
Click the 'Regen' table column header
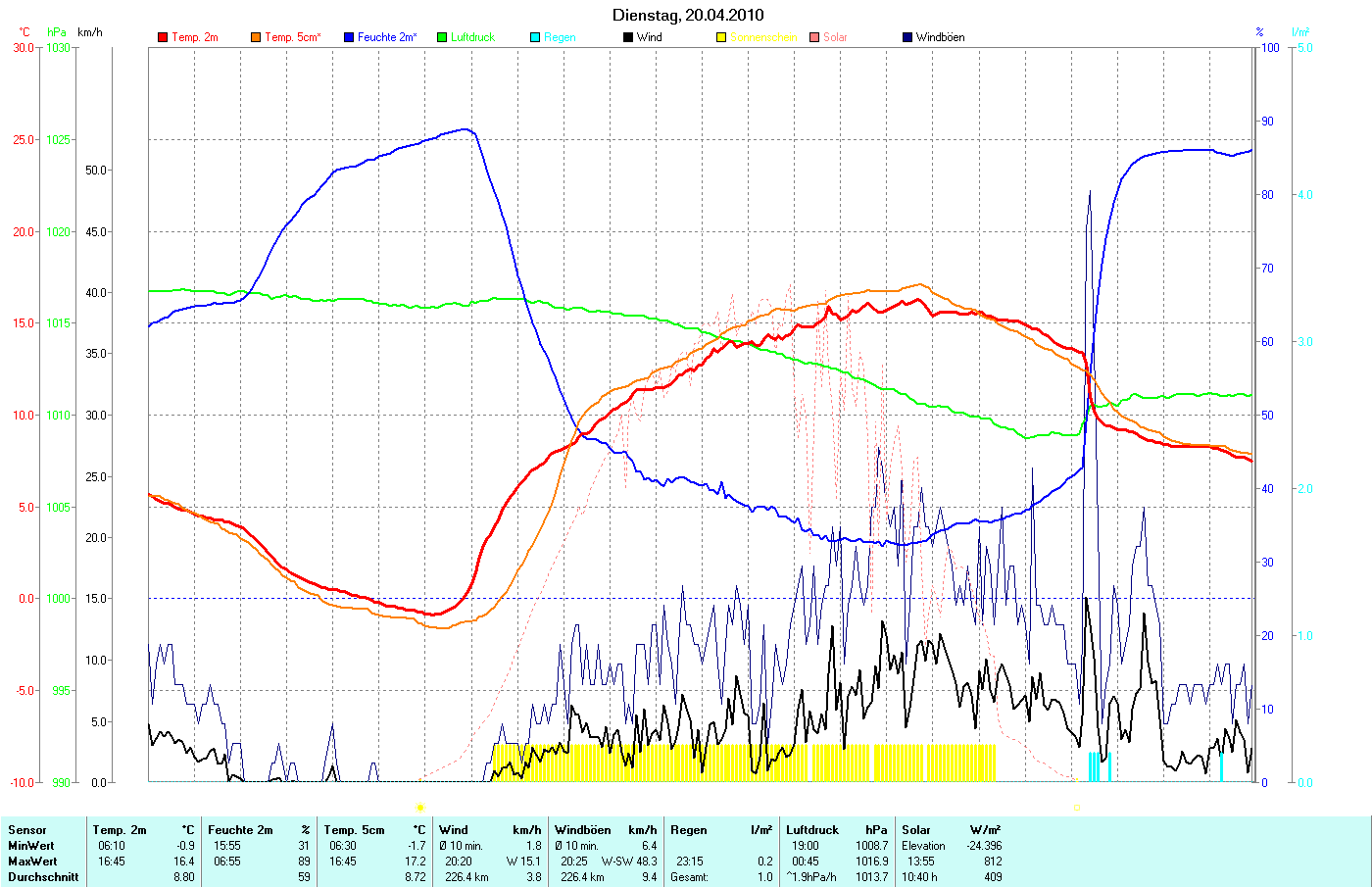click(689, 830)
